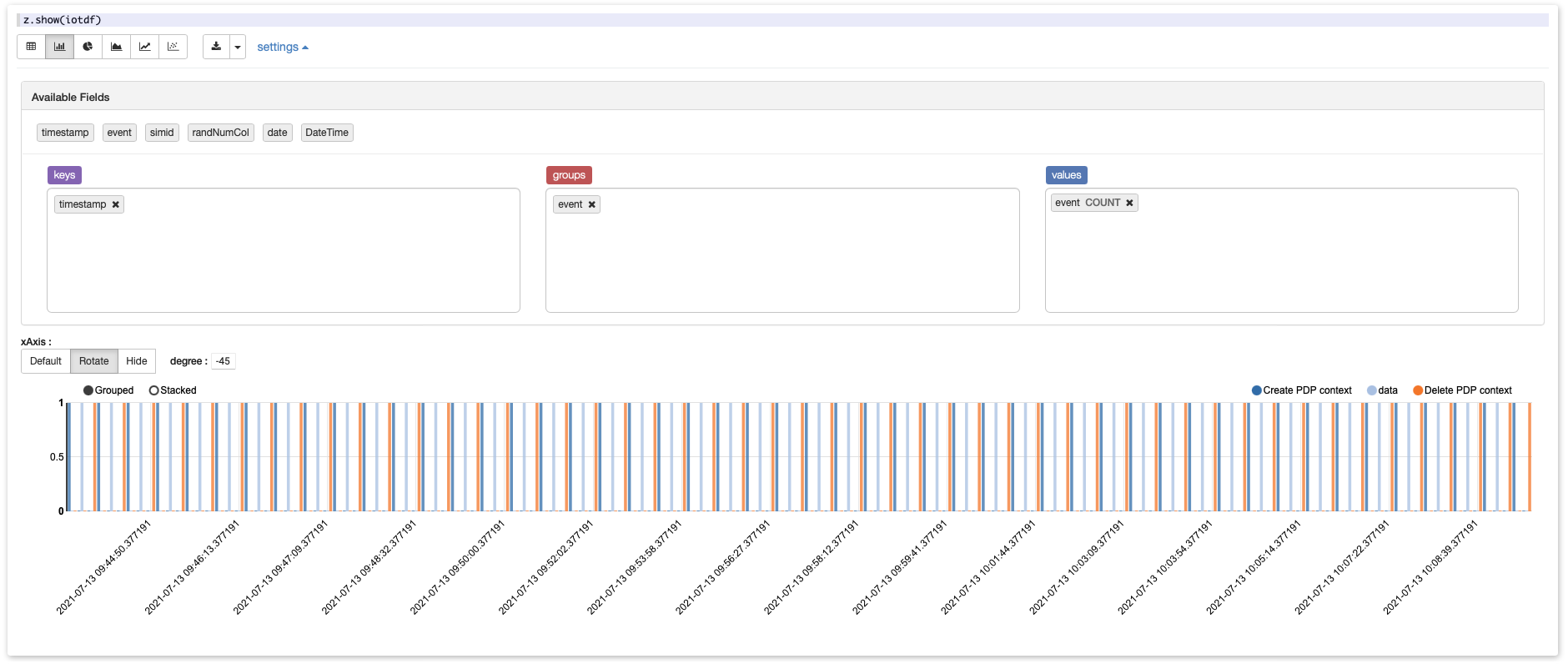Select the scatter chart visualization icon
This screenshot has height=664, width=1568.
click(x=173, y=47)
